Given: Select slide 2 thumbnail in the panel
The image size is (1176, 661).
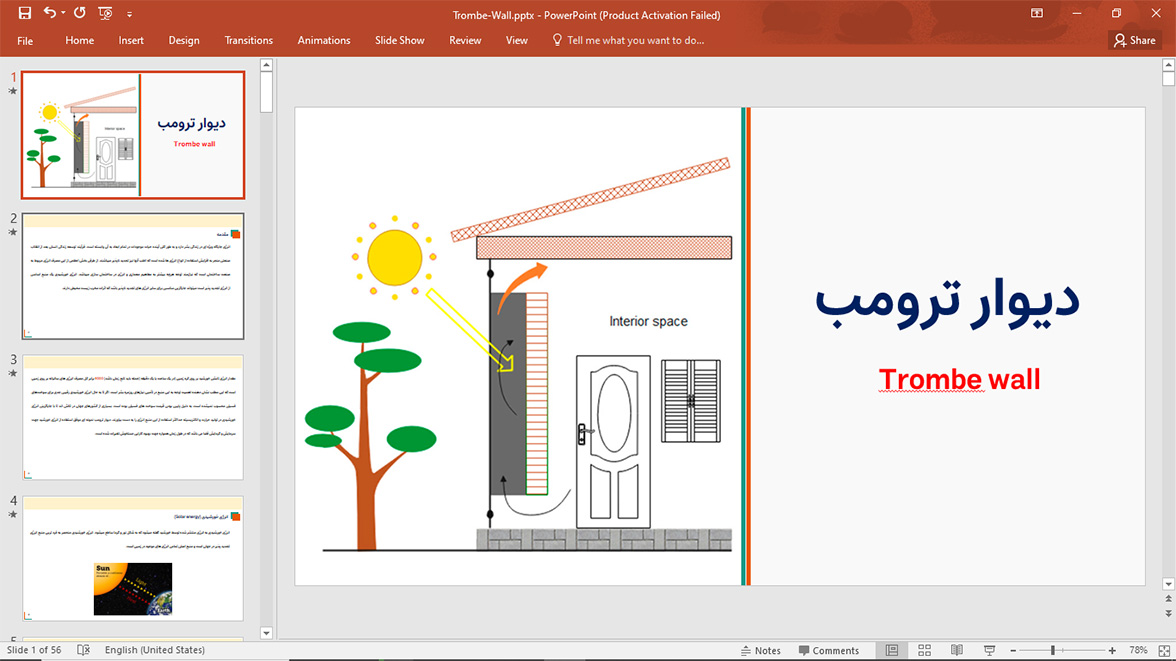Looking at the screenshot, I should [x=133, y=276].
